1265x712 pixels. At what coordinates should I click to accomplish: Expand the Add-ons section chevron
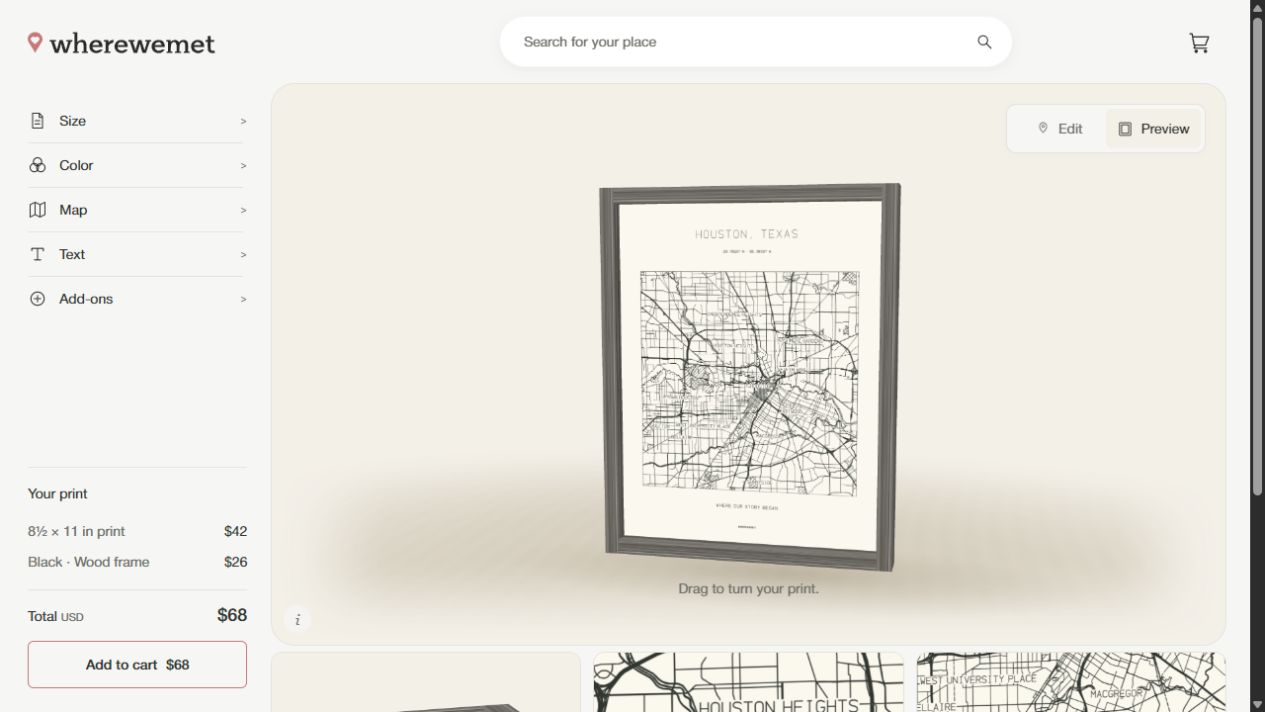[243, 299]
